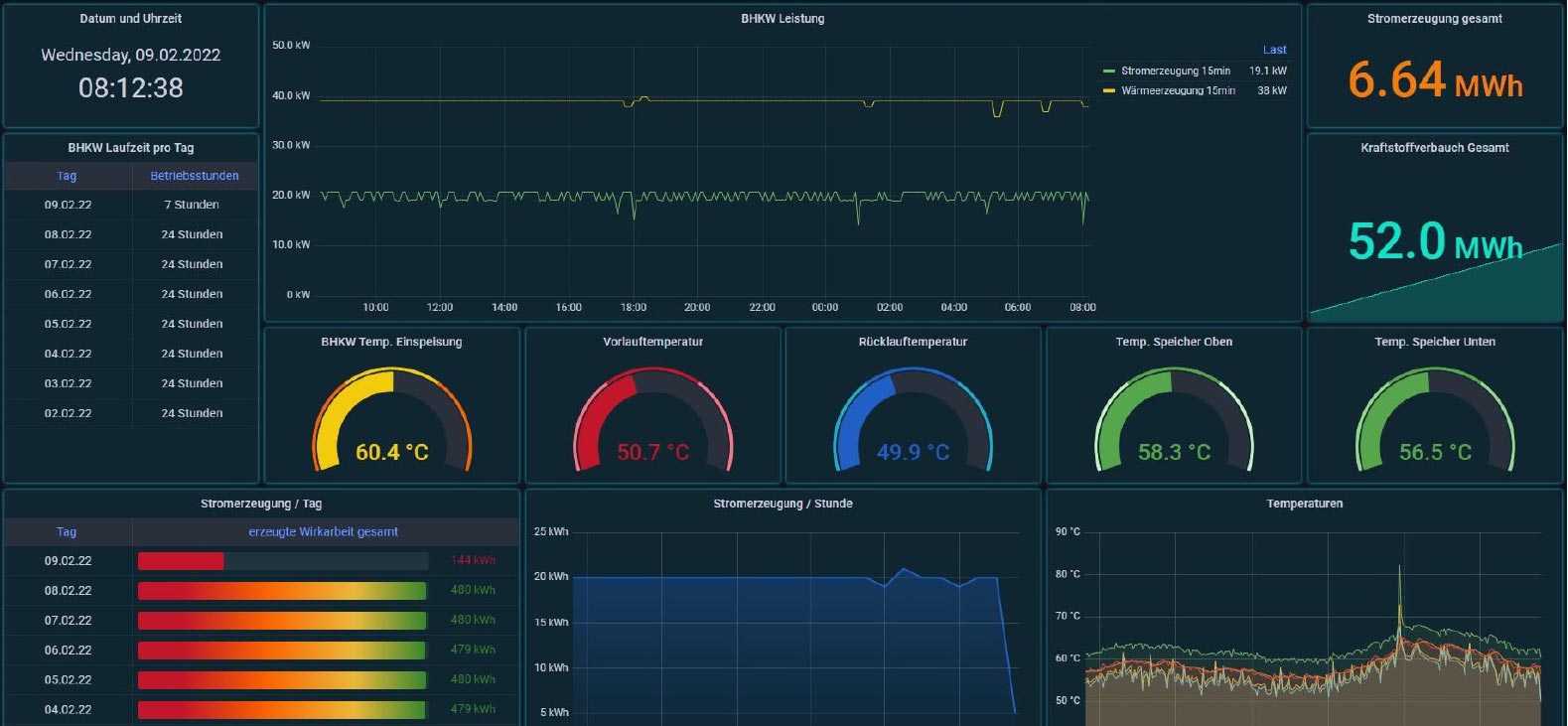Open Temp. Speicher Unten panel title
Image resolution: width=1568 pixels, height=726 pixels.
[x=1434, y=342]
